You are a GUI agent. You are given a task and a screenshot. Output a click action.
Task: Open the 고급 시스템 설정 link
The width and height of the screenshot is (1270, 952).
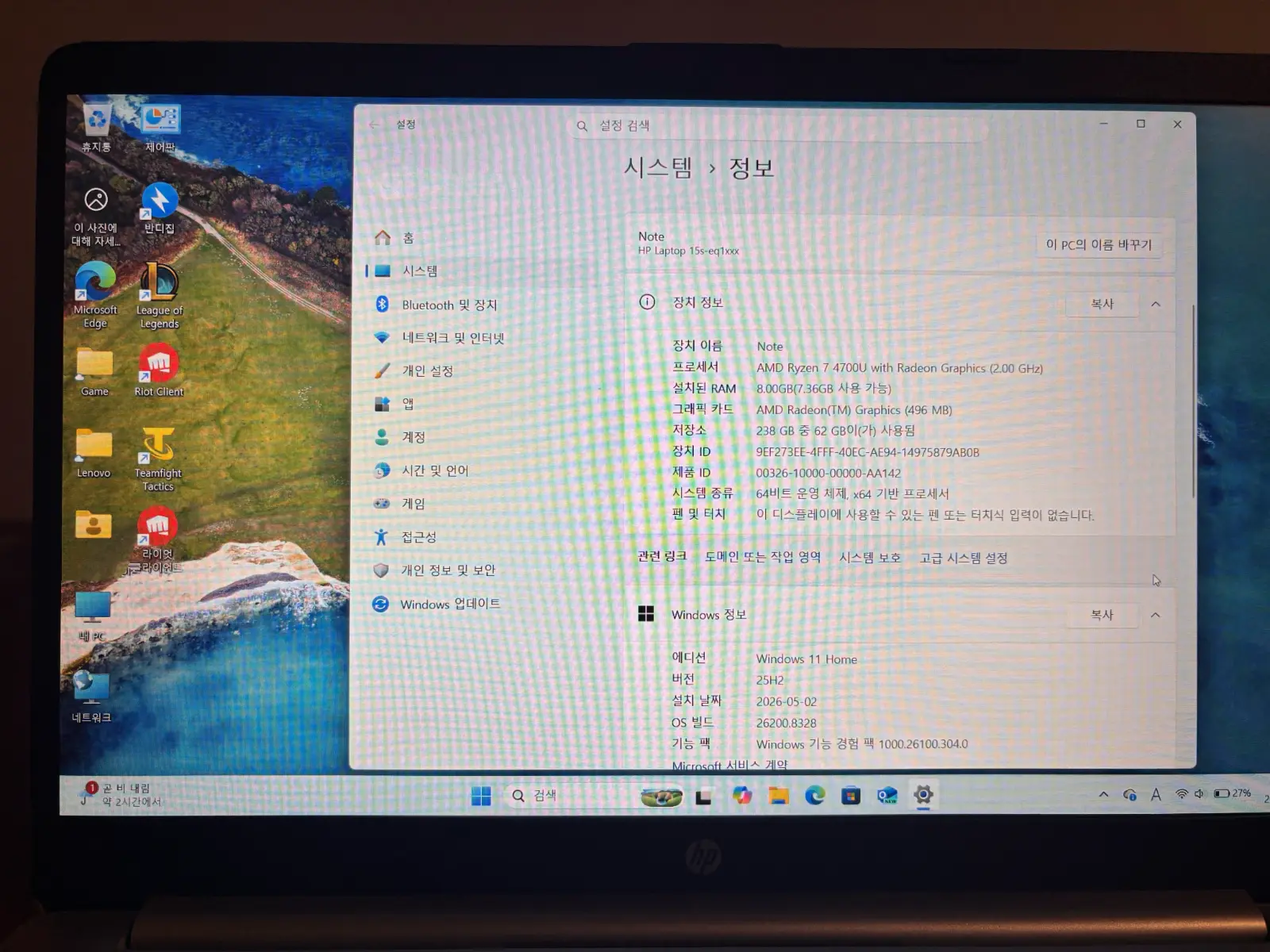coord(964,558)
